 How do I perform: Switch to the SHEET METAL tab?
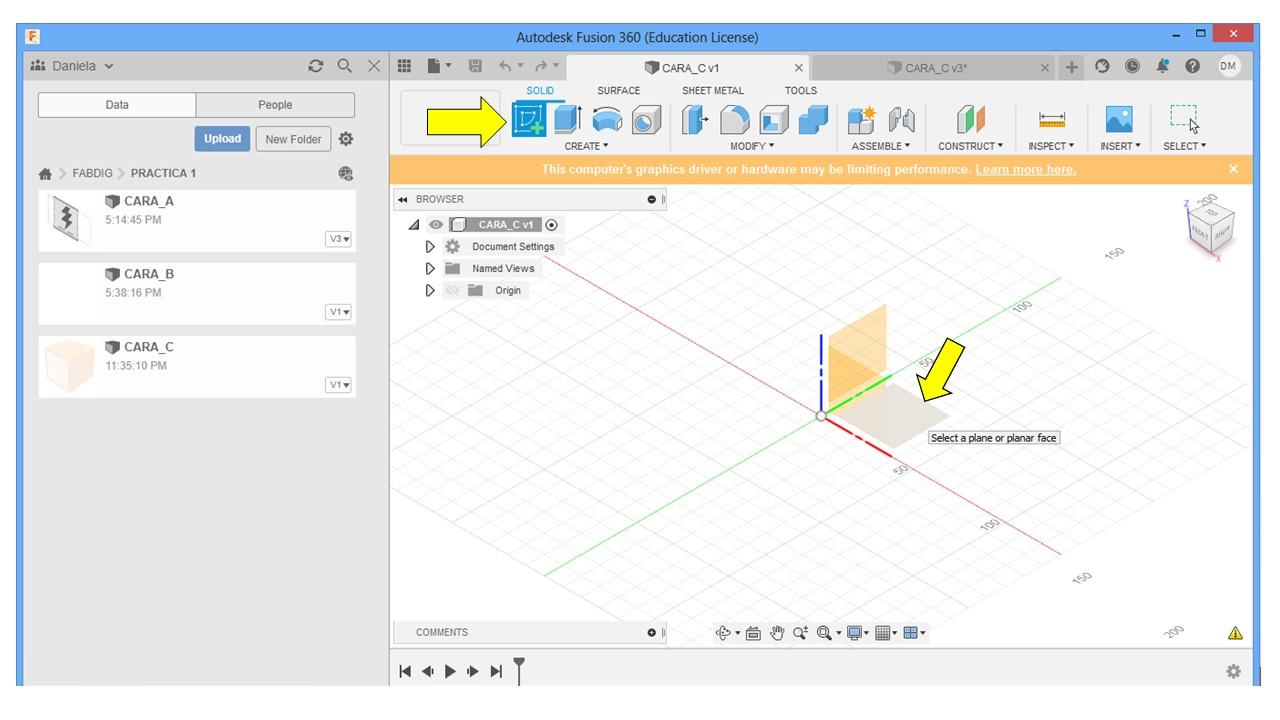(x=713, y=91)
